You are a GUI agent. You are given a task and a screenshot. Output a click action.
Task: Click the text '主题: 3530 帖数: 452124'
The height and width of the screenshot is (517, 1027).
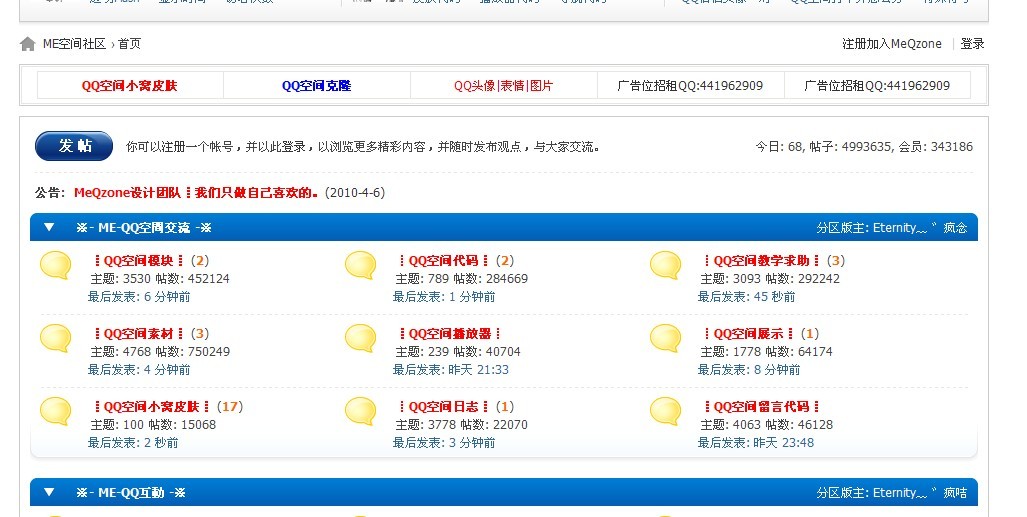[x=160, y=278]
